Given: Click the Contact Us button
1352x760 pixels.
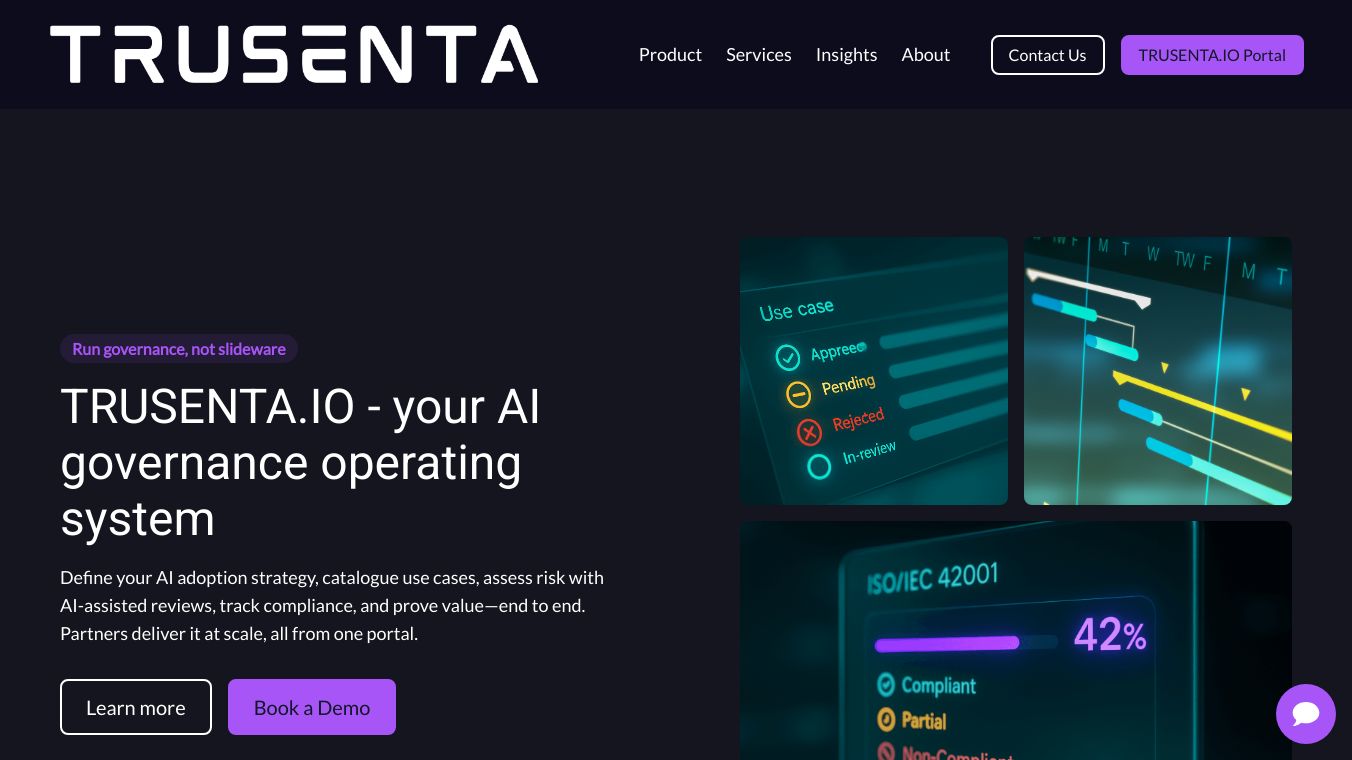Looking at the screenshot, I should 1048,55.
